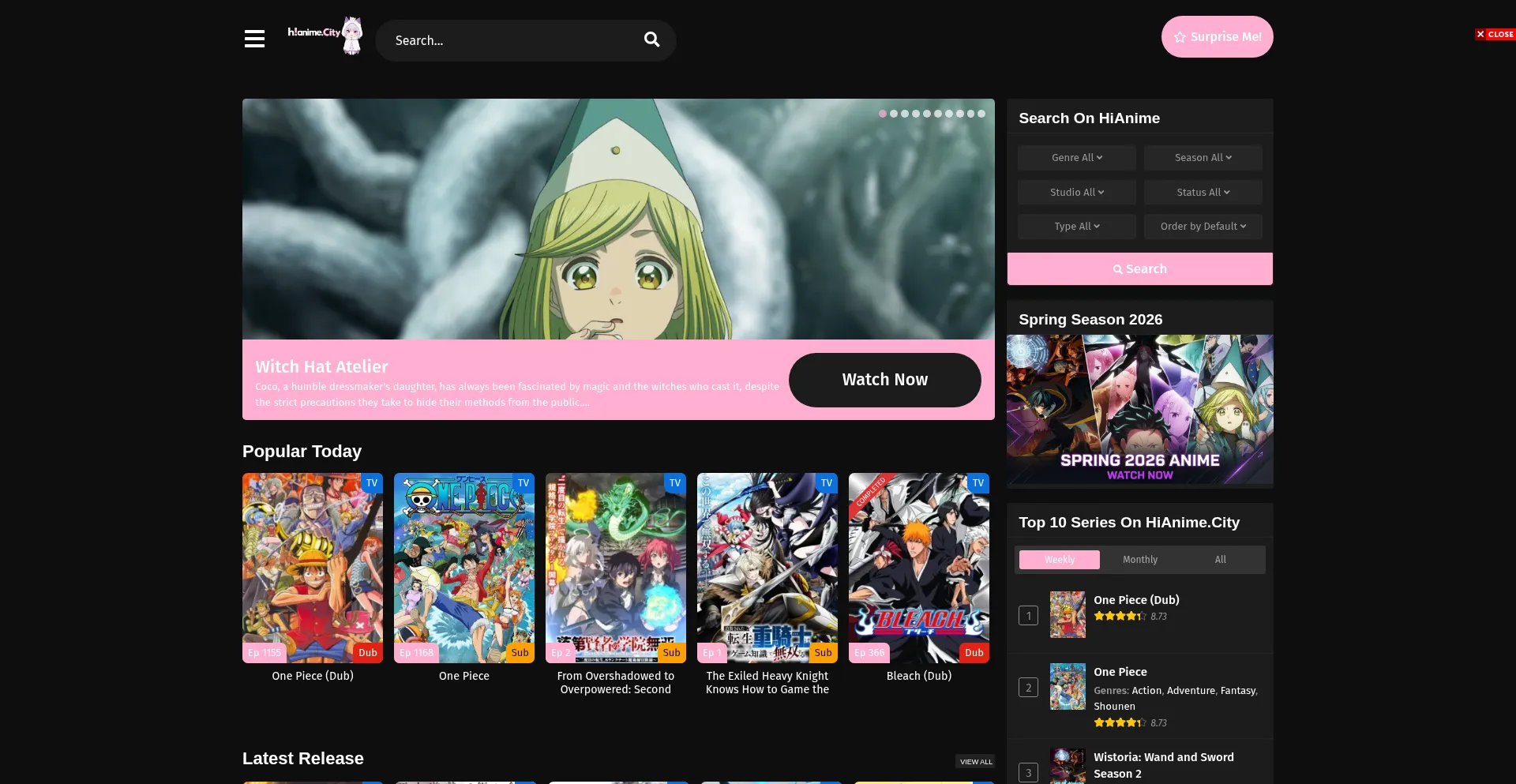Open the Spring 2026 Anime banner

click(1139, 409)
